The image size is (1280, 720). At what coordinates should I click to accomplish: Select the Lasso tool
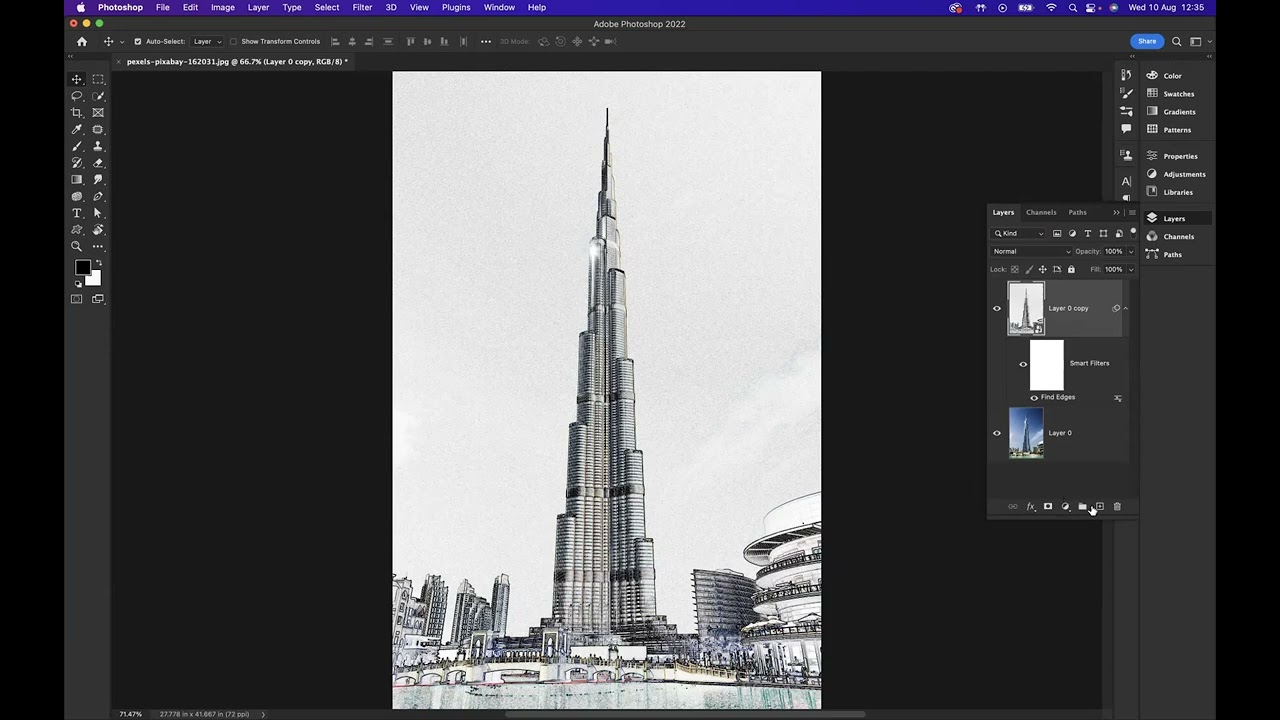click(x=77, y=96)
